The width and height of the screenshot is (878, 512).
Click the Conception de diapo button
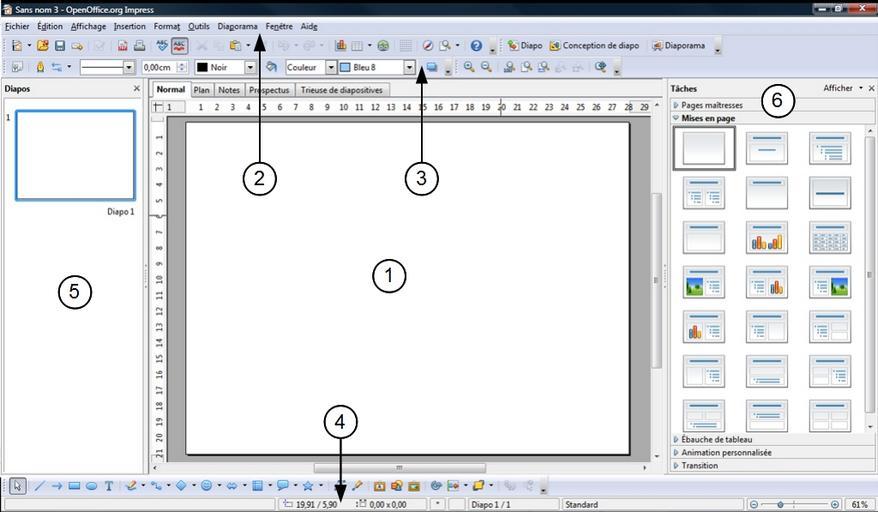point(594,46)
